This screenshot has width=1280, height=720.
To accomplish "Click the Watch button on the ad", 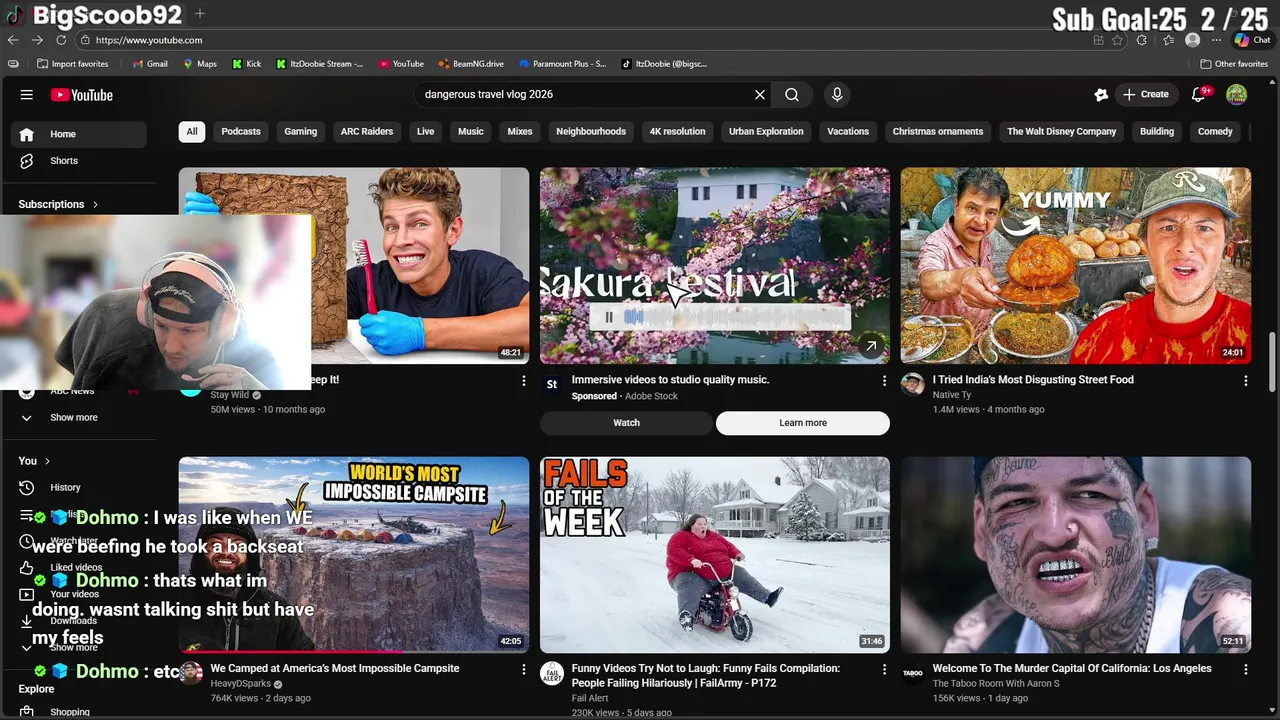I will (x=626, y=423).
